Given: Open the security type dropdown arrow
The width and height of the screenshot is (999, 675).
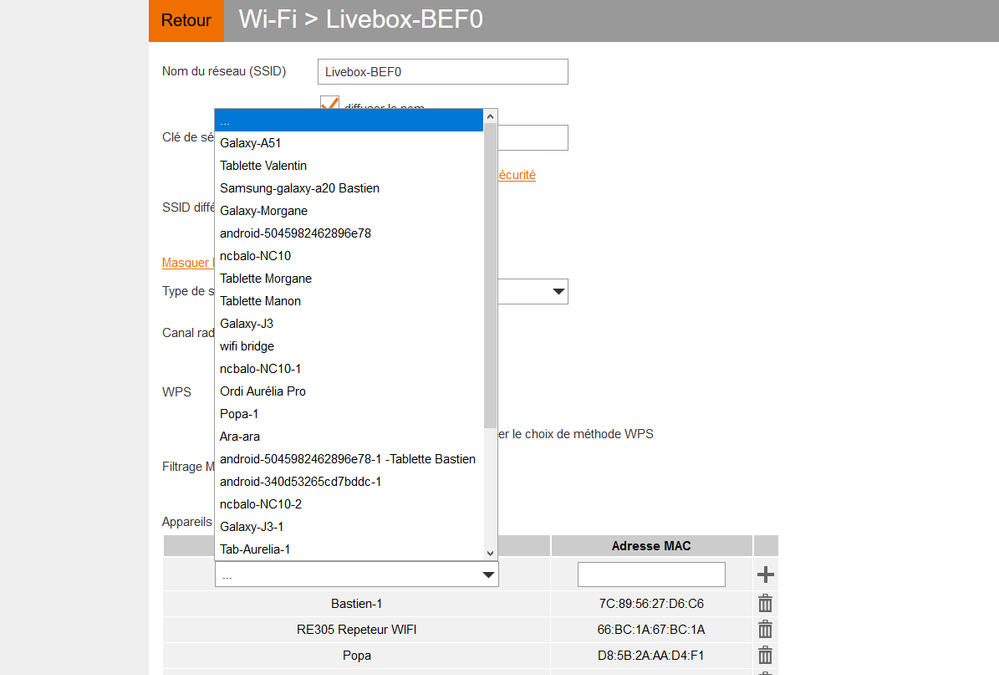Looking at the screenshot, I should click(559, 291).
